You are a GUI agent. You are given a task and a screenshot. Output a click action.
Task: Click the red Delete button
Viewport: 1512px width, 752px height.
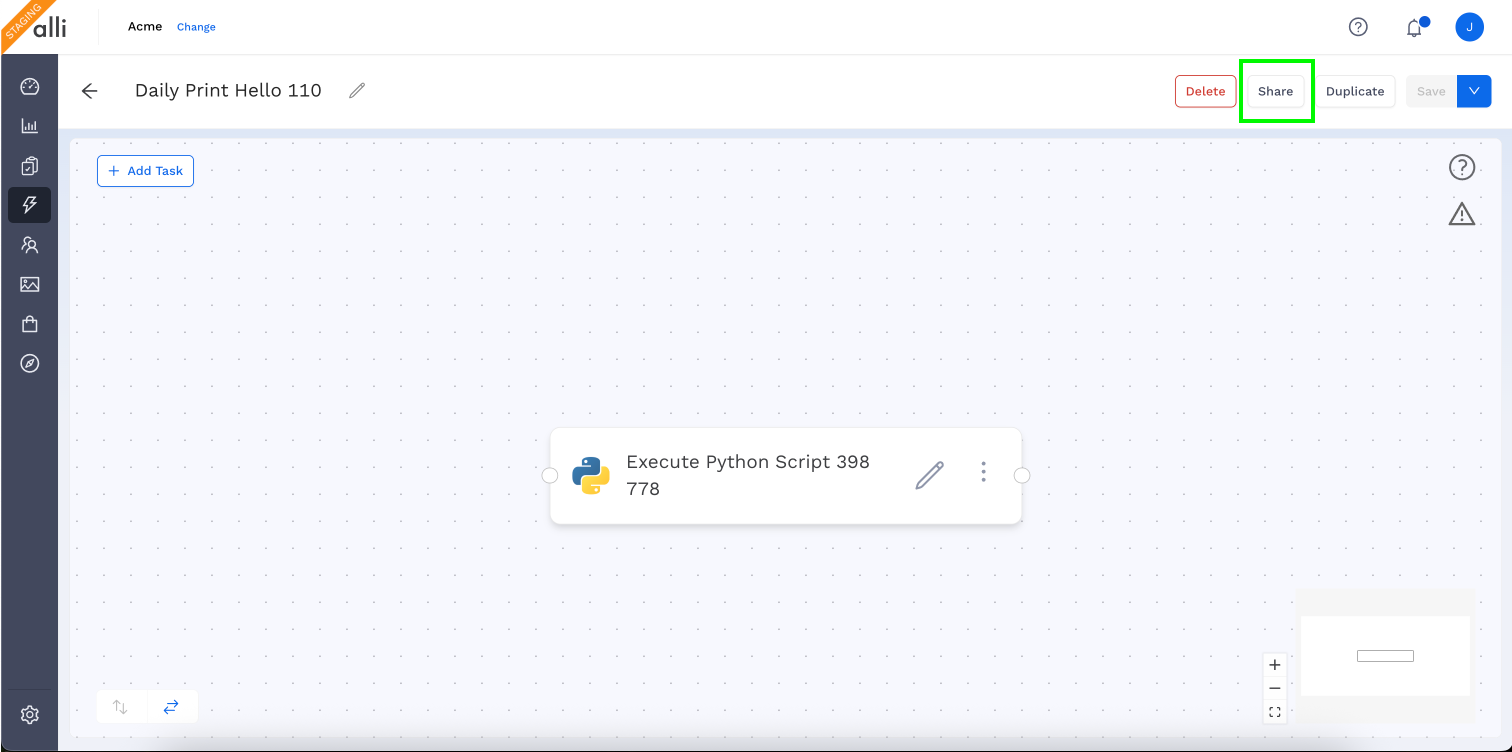[1205, 91]
